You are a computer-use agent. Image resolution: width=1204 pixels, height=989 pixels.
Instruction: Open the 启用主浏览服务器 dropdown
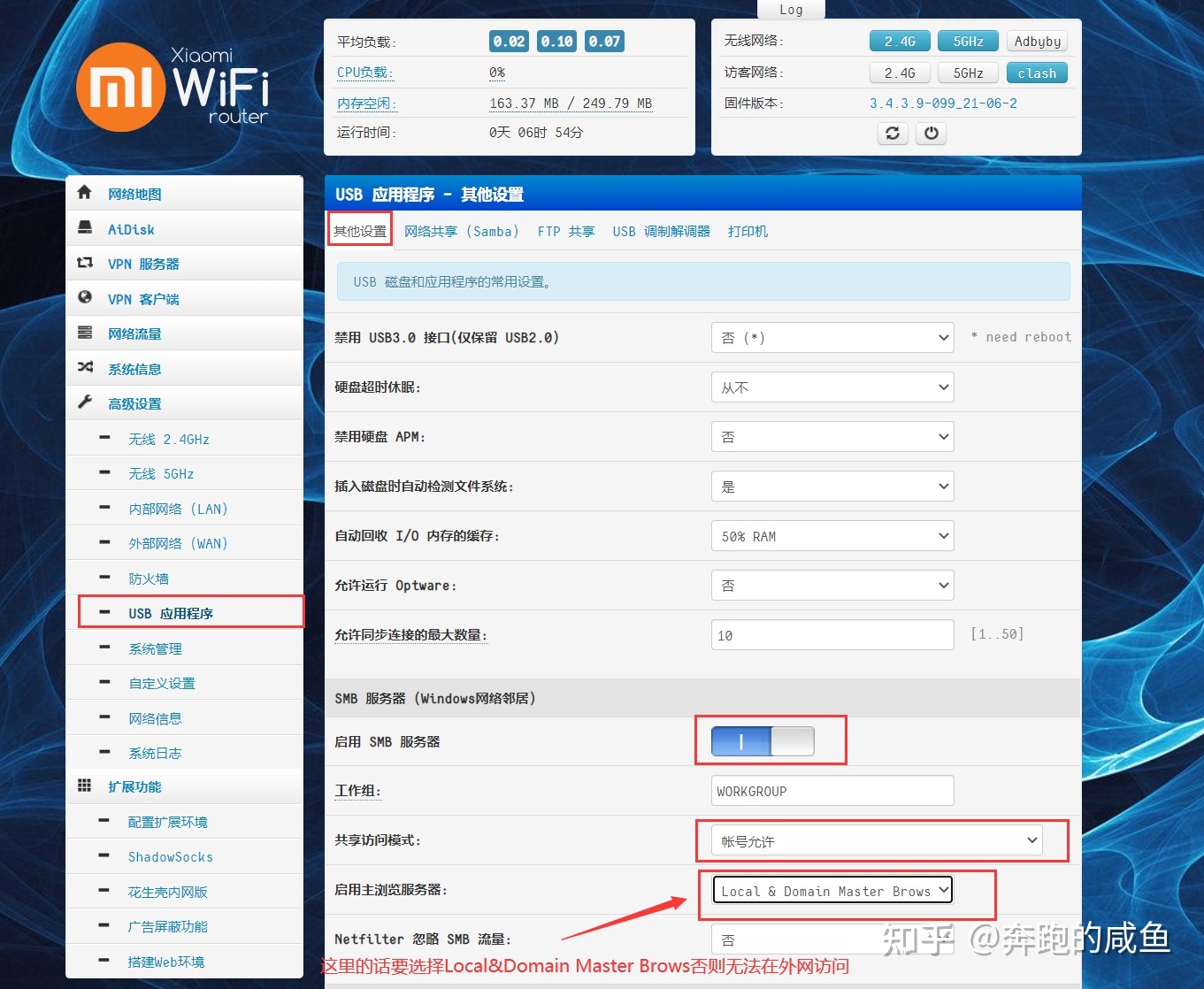[x=832, y=890]
